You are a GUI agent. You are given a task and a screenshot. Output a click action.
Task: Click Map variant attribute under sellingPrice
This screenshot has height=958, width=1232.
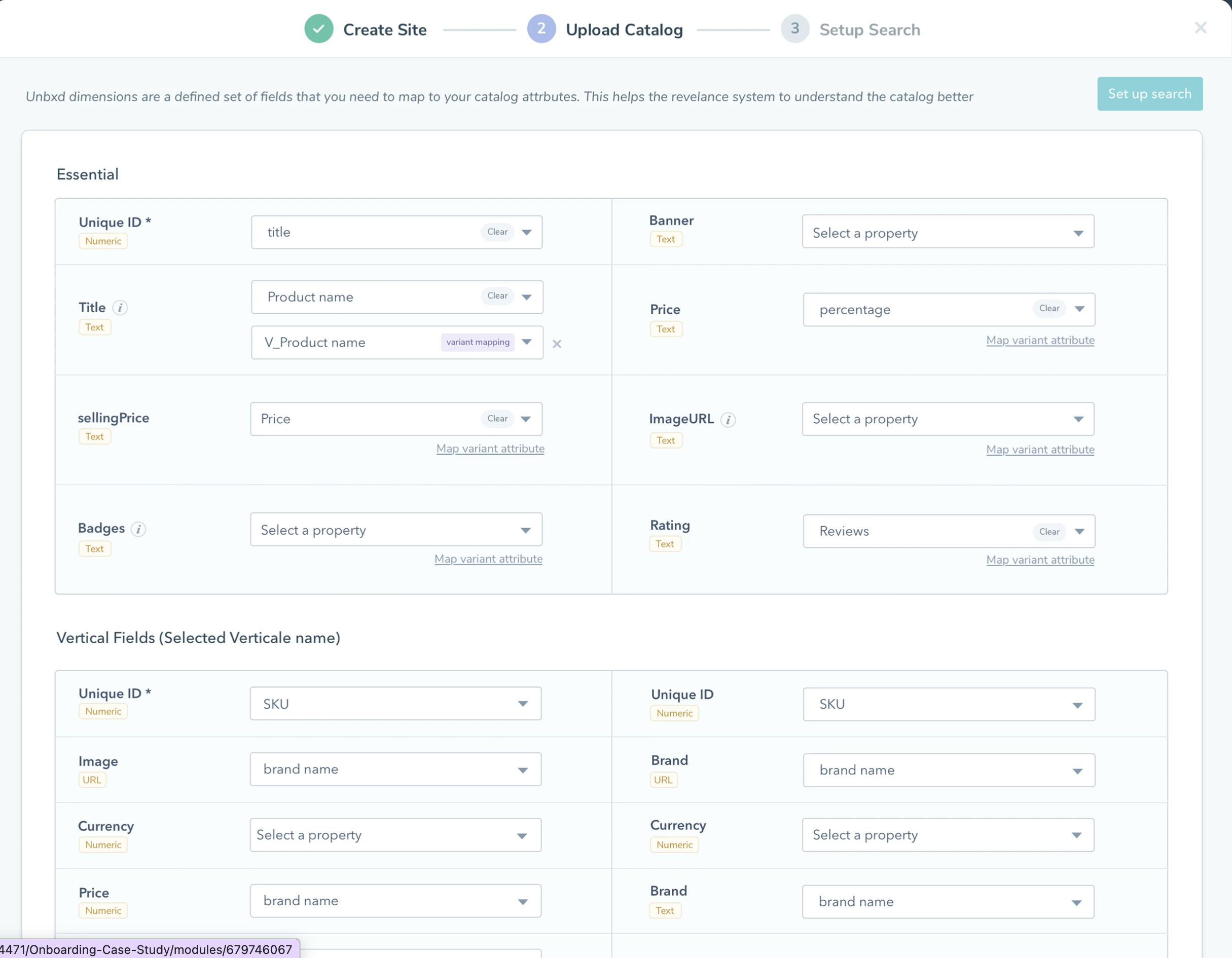pyautogui.click(x=490, y=449)
